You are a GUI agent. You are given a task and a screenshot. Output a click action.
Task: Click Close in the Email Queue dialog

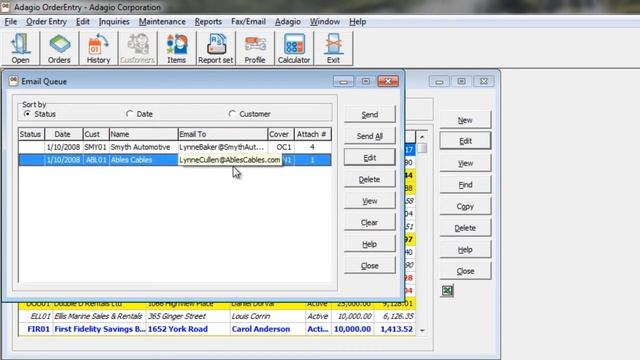(x=370, y=266)
